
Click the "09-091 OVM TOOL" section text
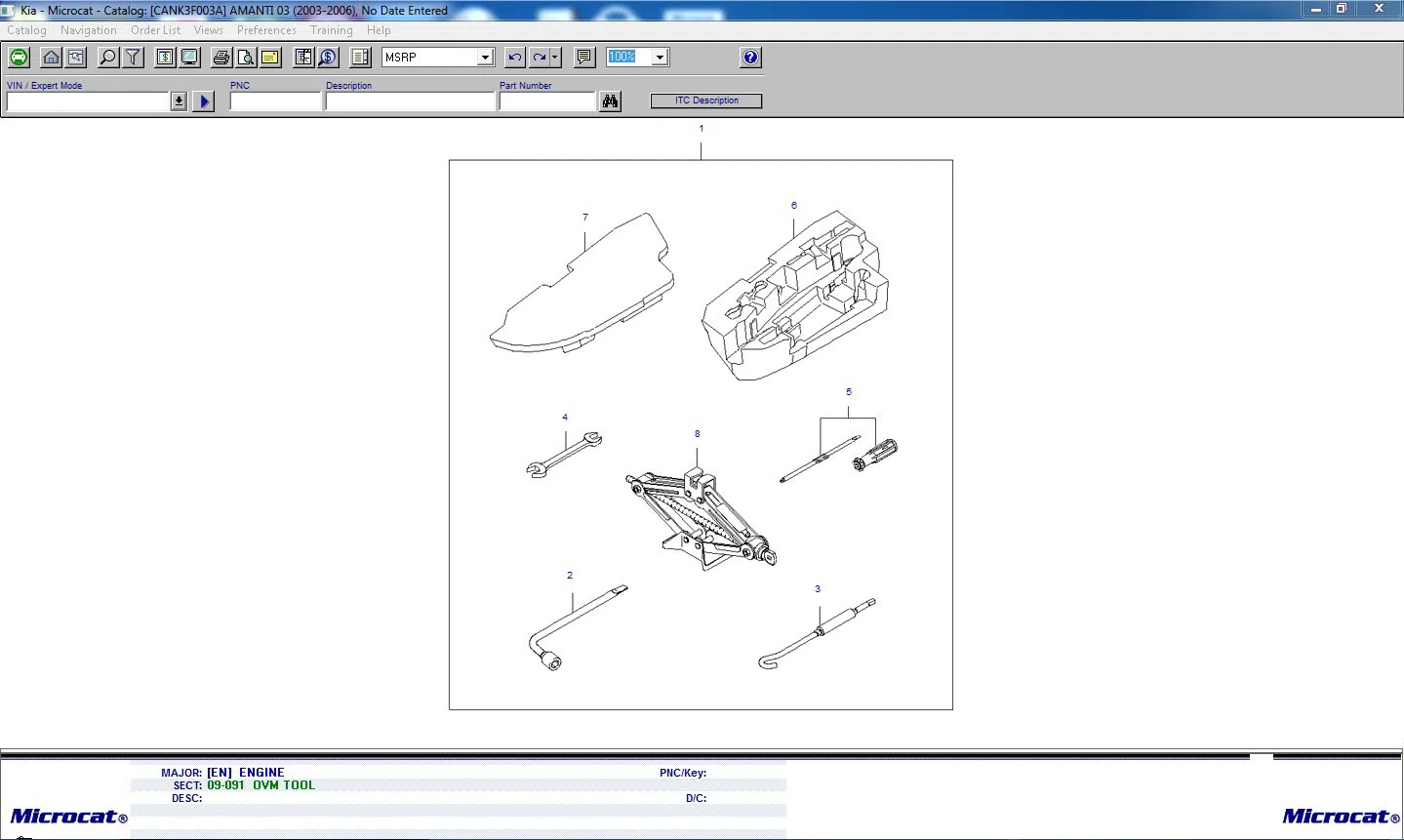(x=261, y=785)
